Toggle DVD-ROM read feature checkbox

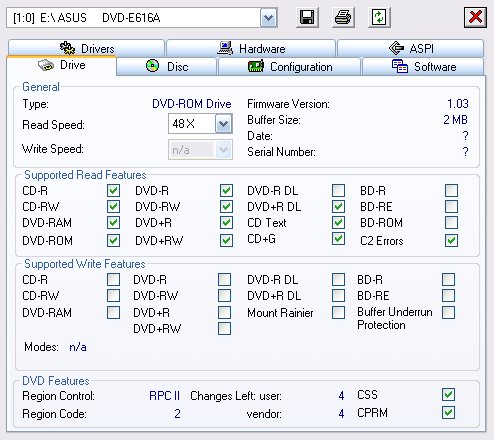tap(113, 240)
